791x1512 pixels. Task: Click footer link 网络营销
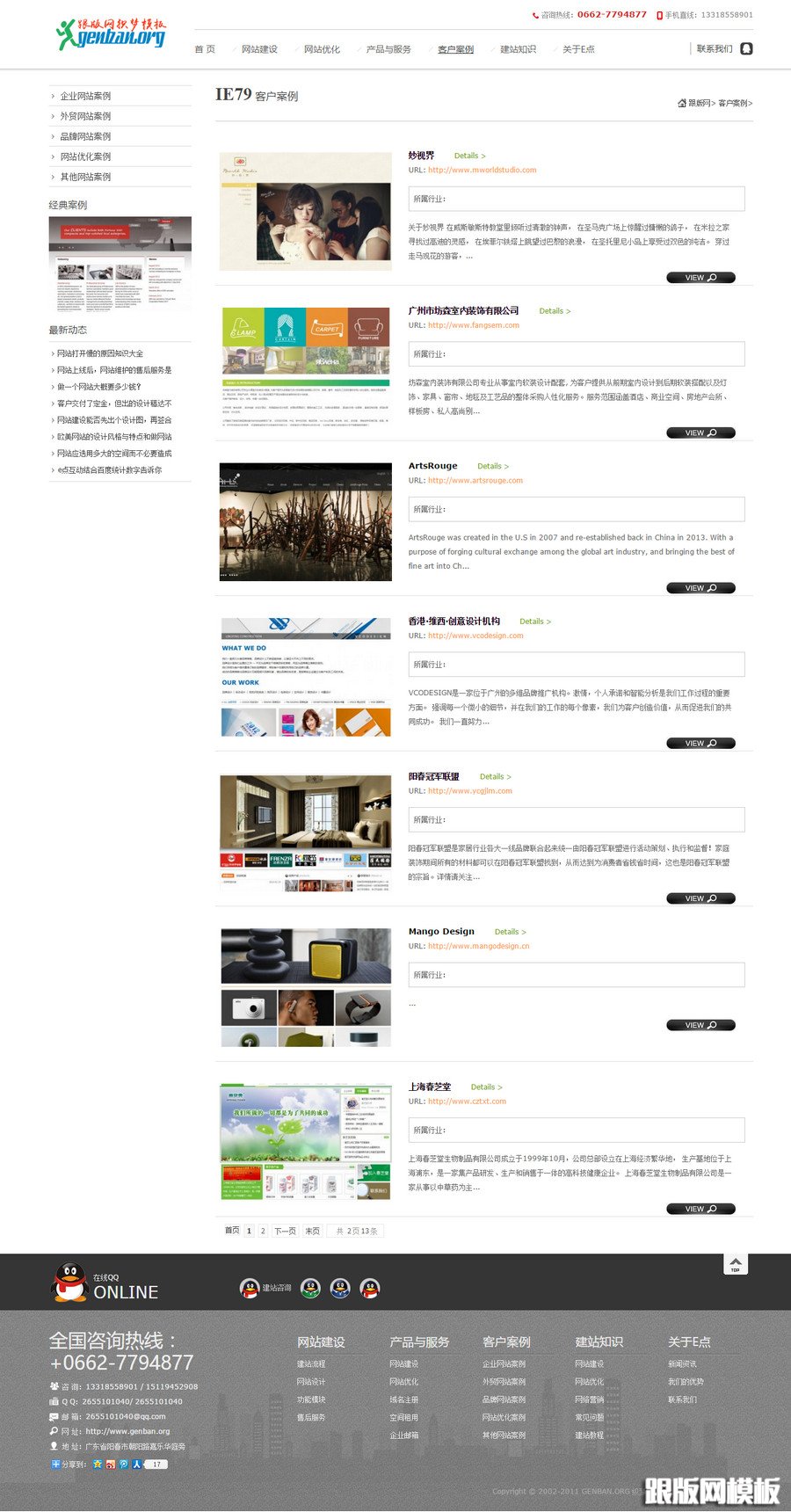click(590, 1399)
